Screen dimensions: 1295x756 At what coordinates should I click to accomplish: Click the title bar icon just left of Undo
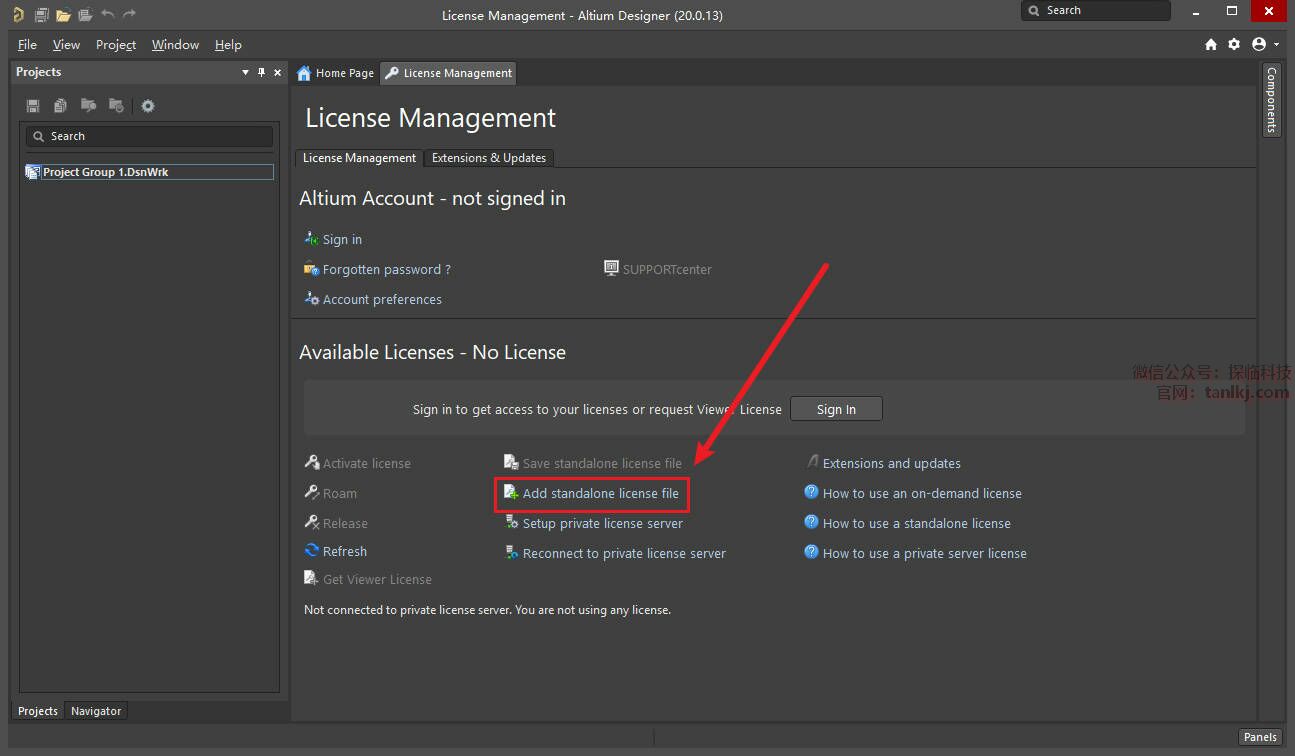[x=85, y=15]
